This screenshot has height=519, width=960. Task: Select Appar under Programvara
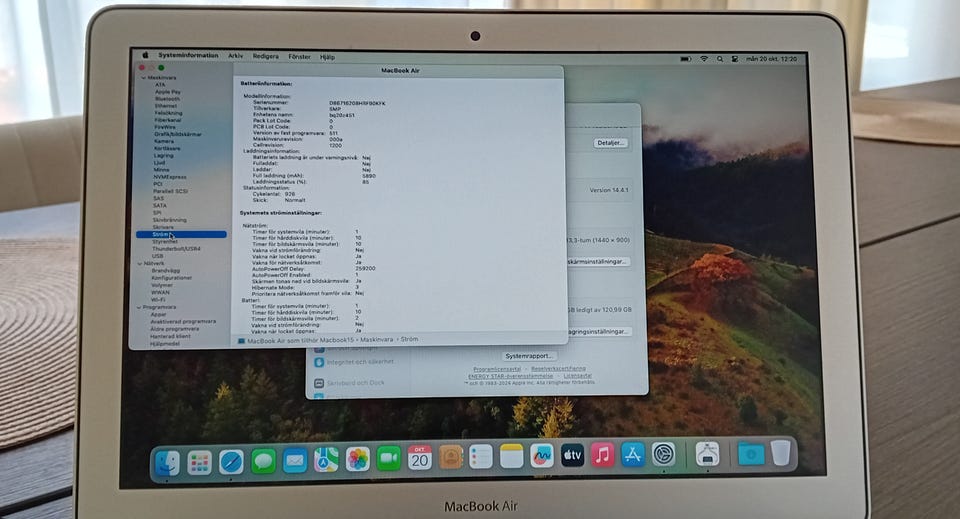tap(158, 314)
